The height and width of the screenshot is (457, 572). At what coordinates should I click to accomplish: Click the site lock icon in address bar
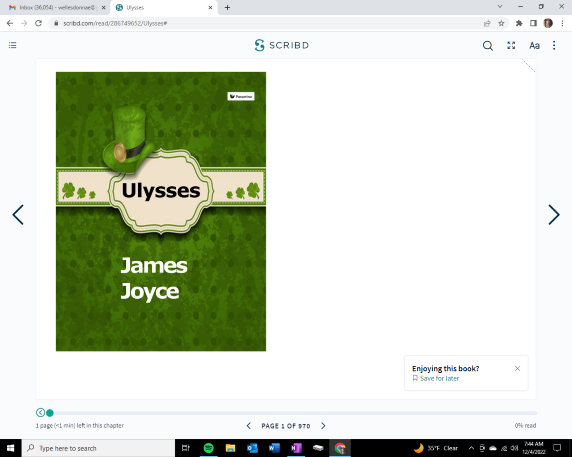(56, 23)
